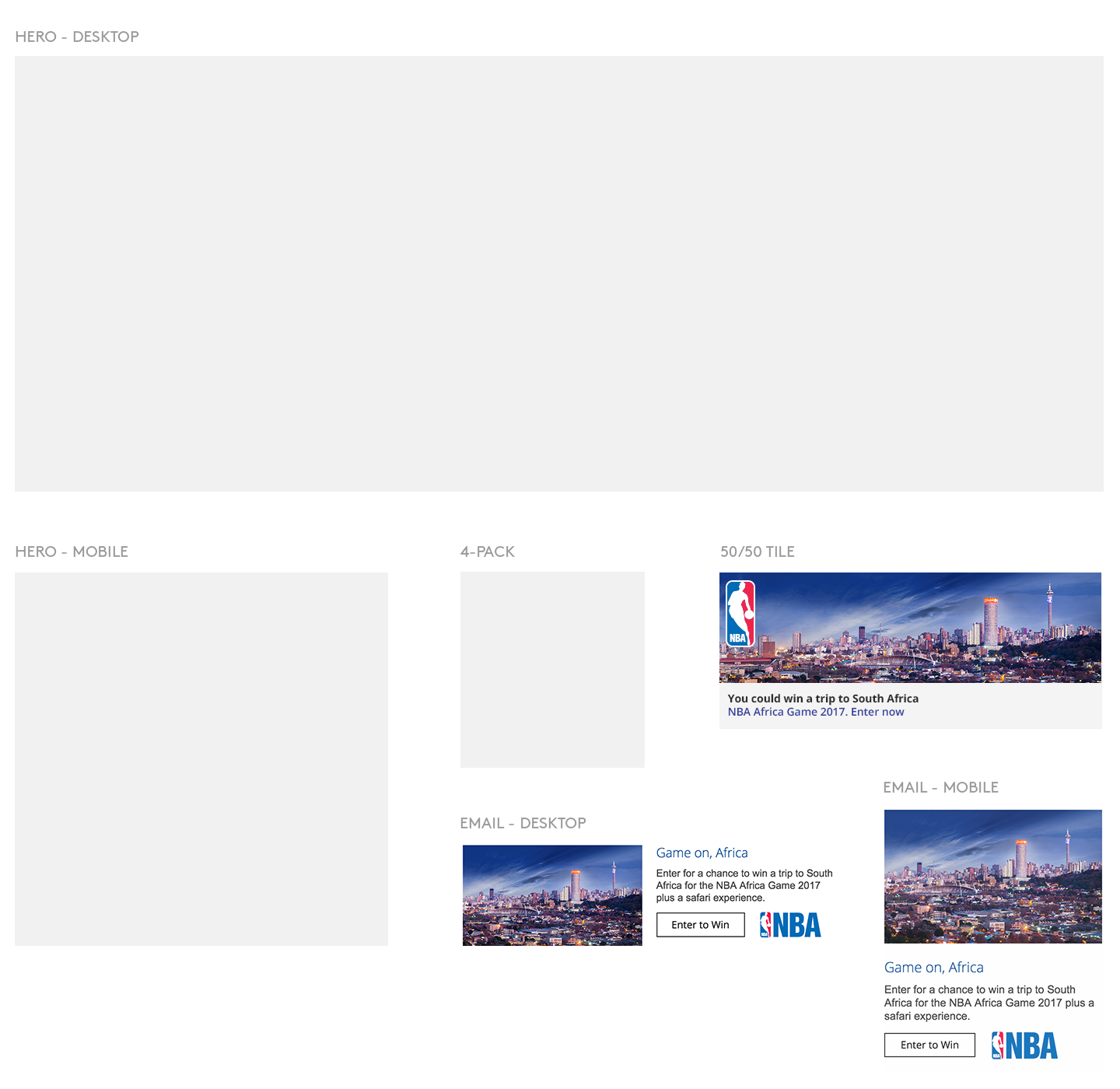Screen dimensions: 1120x1089
Task: Click 'Game on, Africa' heading in mobile email
Action: (x=933, y=967)
